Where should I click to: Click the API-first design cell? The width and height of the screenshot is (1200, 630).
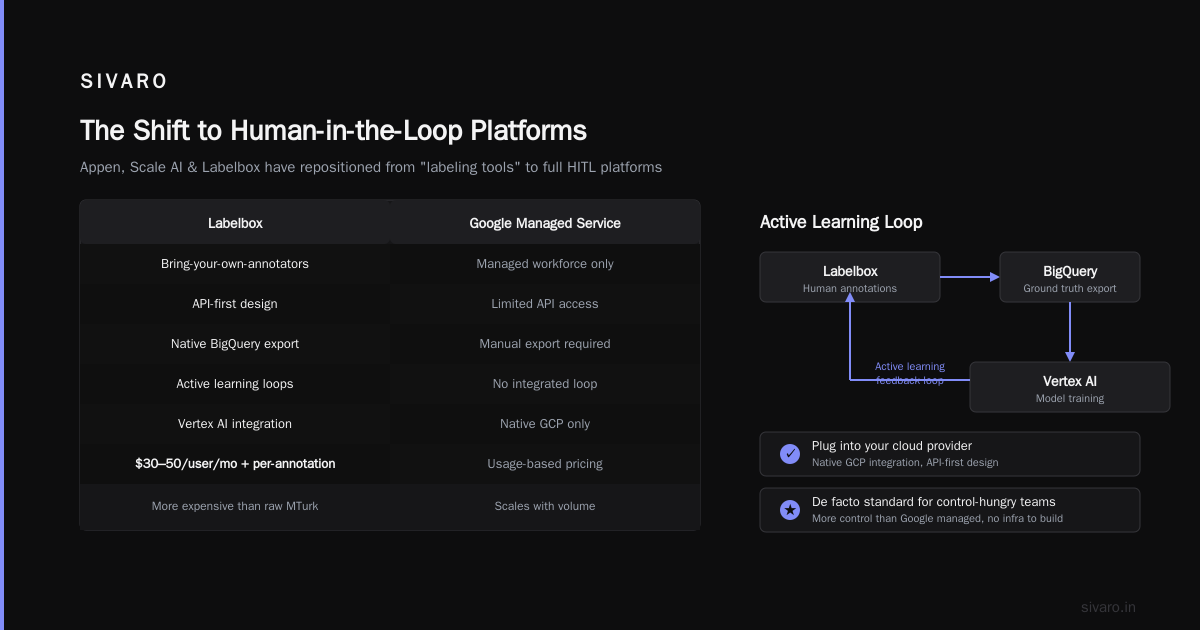point(235,304)
